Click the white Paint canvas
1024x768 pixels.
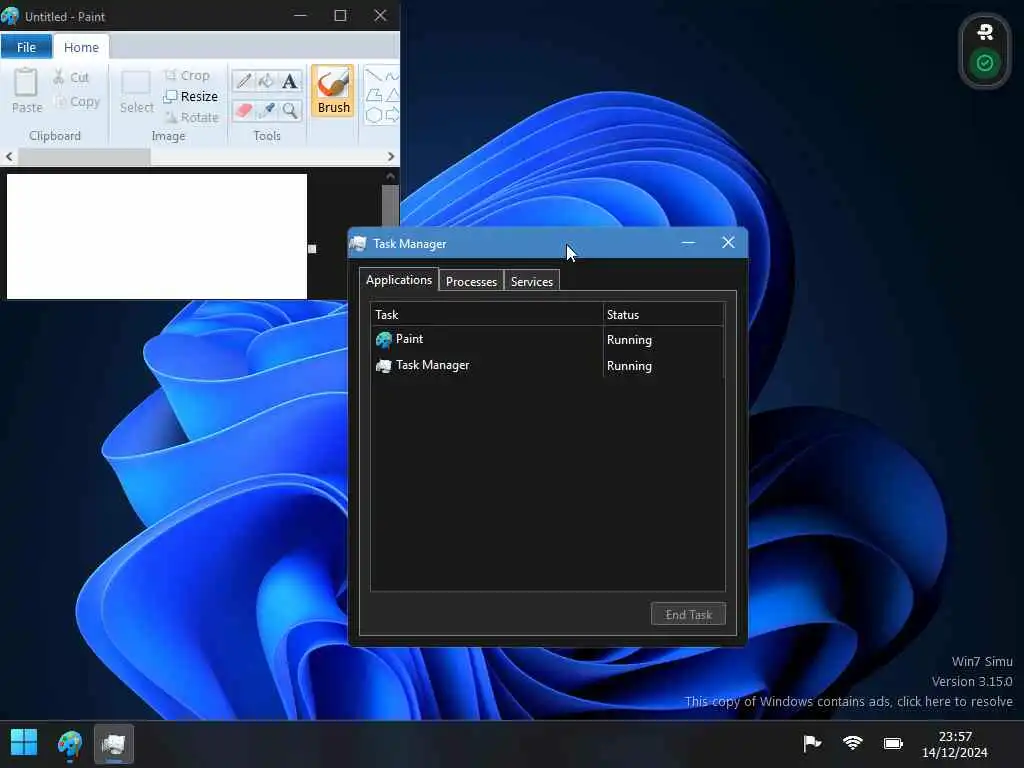point(157,236)
